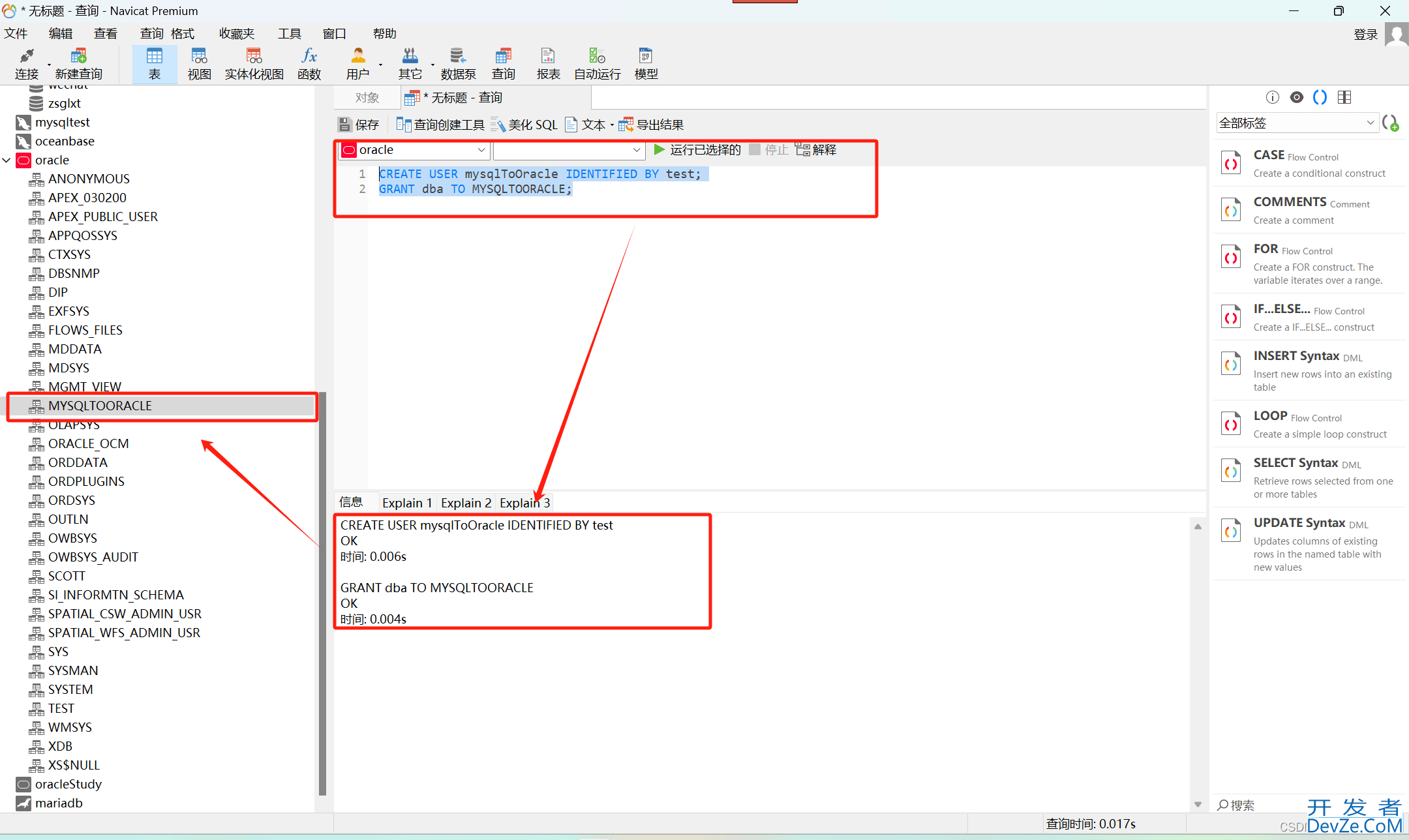Click the 登录 (Login) link

[1365, 34]
